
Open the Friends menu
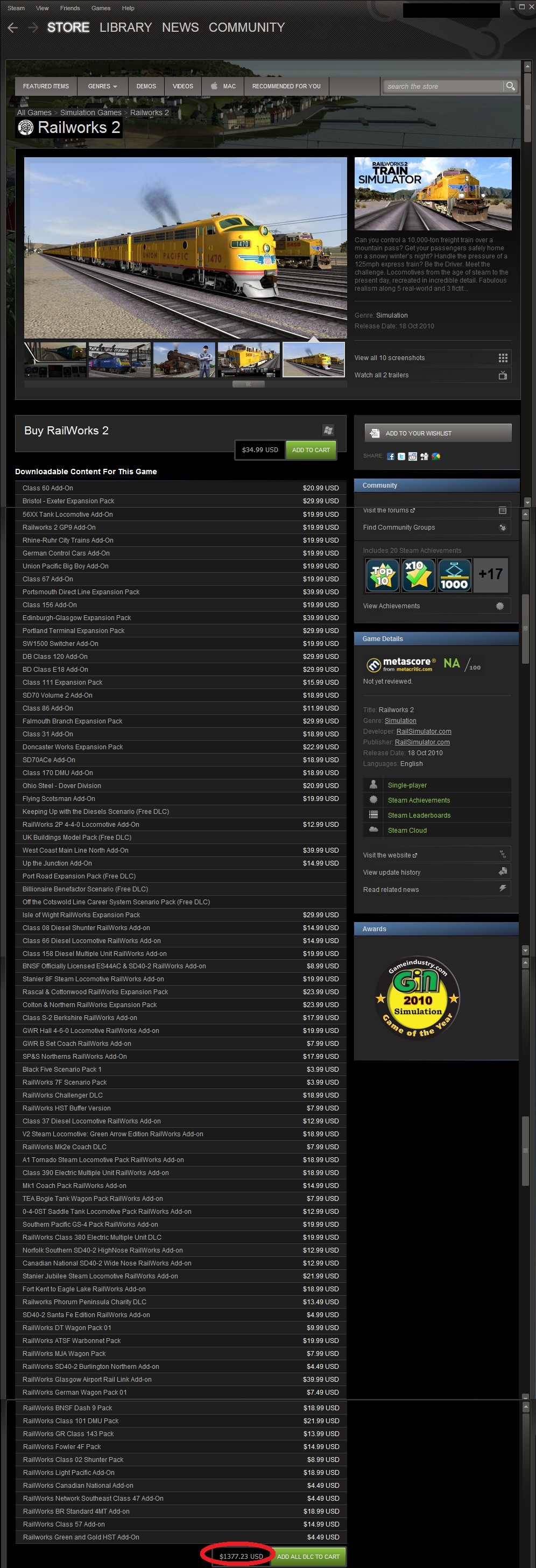70,8
